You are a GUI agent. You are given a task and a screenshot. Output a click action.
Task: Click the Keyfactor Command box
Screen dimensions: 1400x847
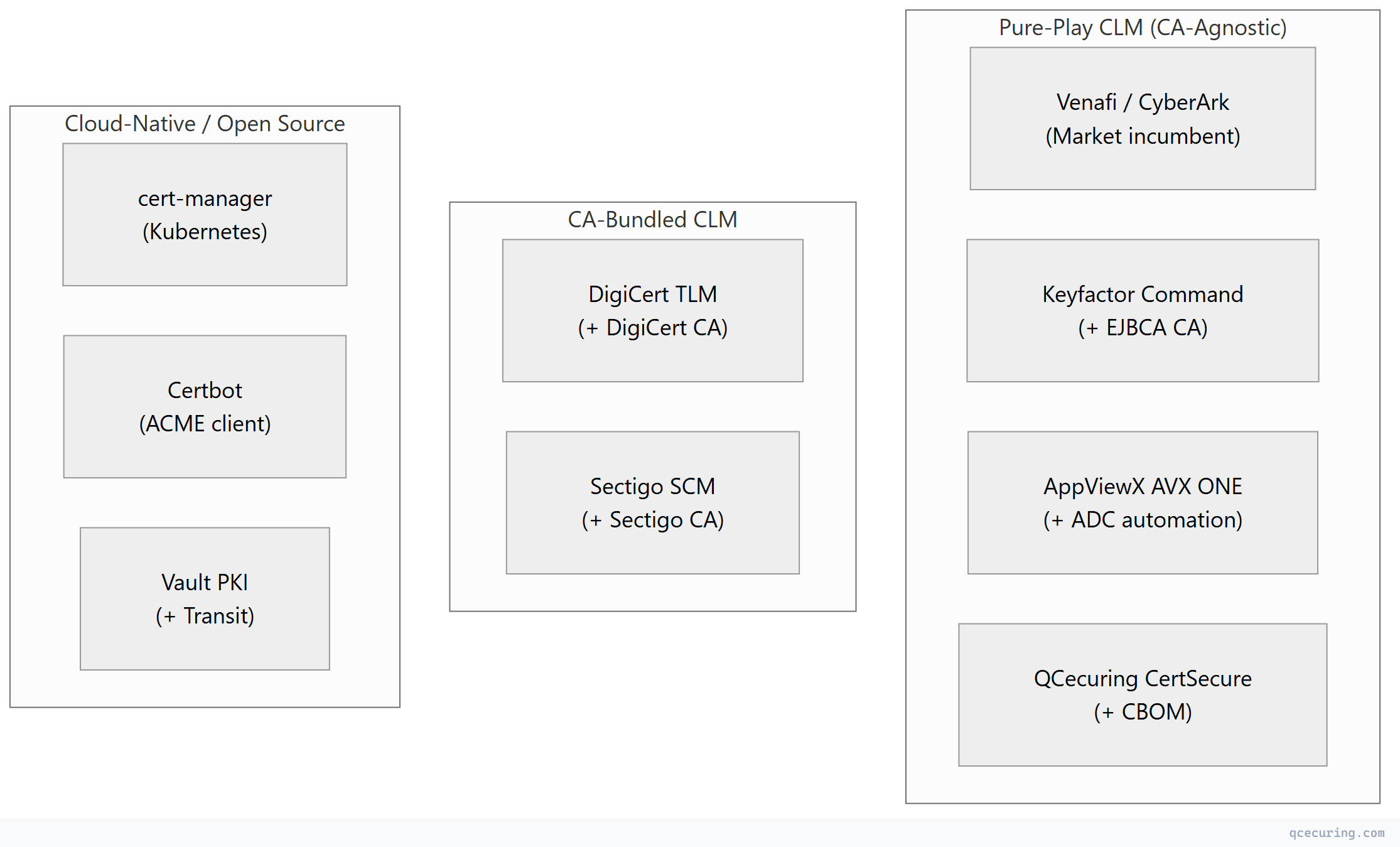click(1143, 311)
